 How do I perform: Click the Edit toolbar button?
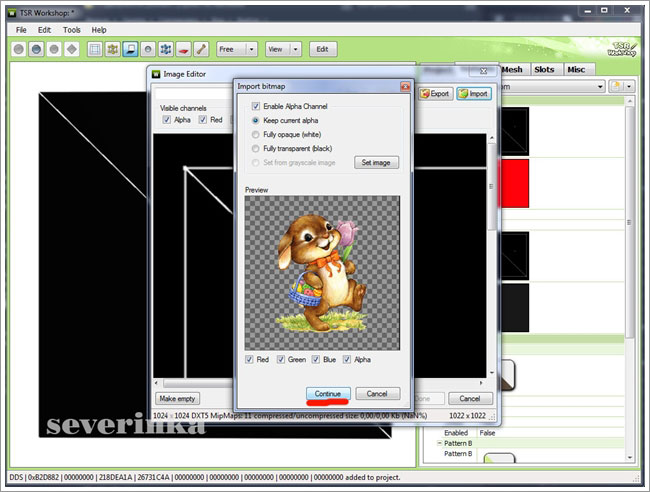[323, 49]
